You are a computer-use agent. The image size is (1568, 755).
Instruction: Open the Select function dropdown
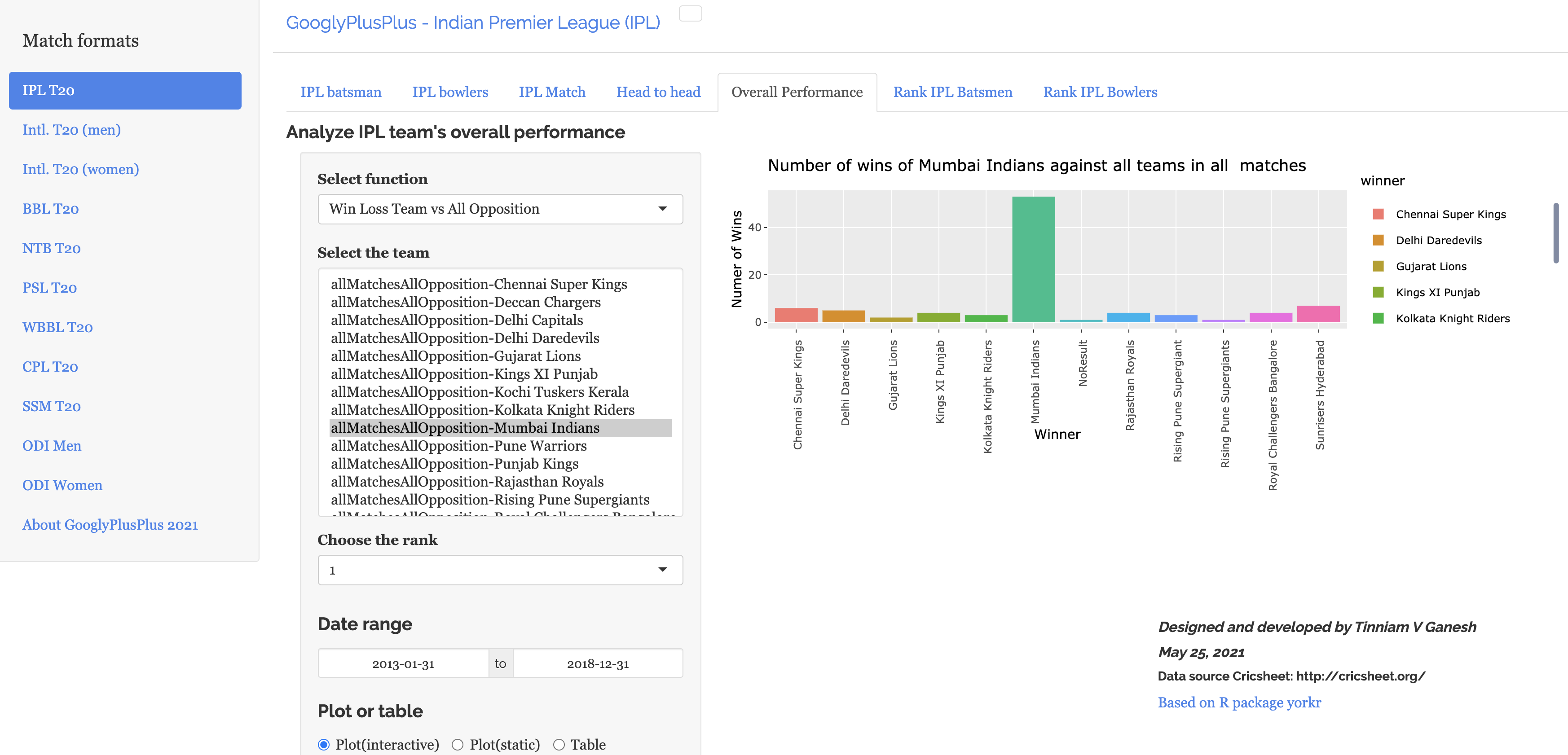coord(500,209)
